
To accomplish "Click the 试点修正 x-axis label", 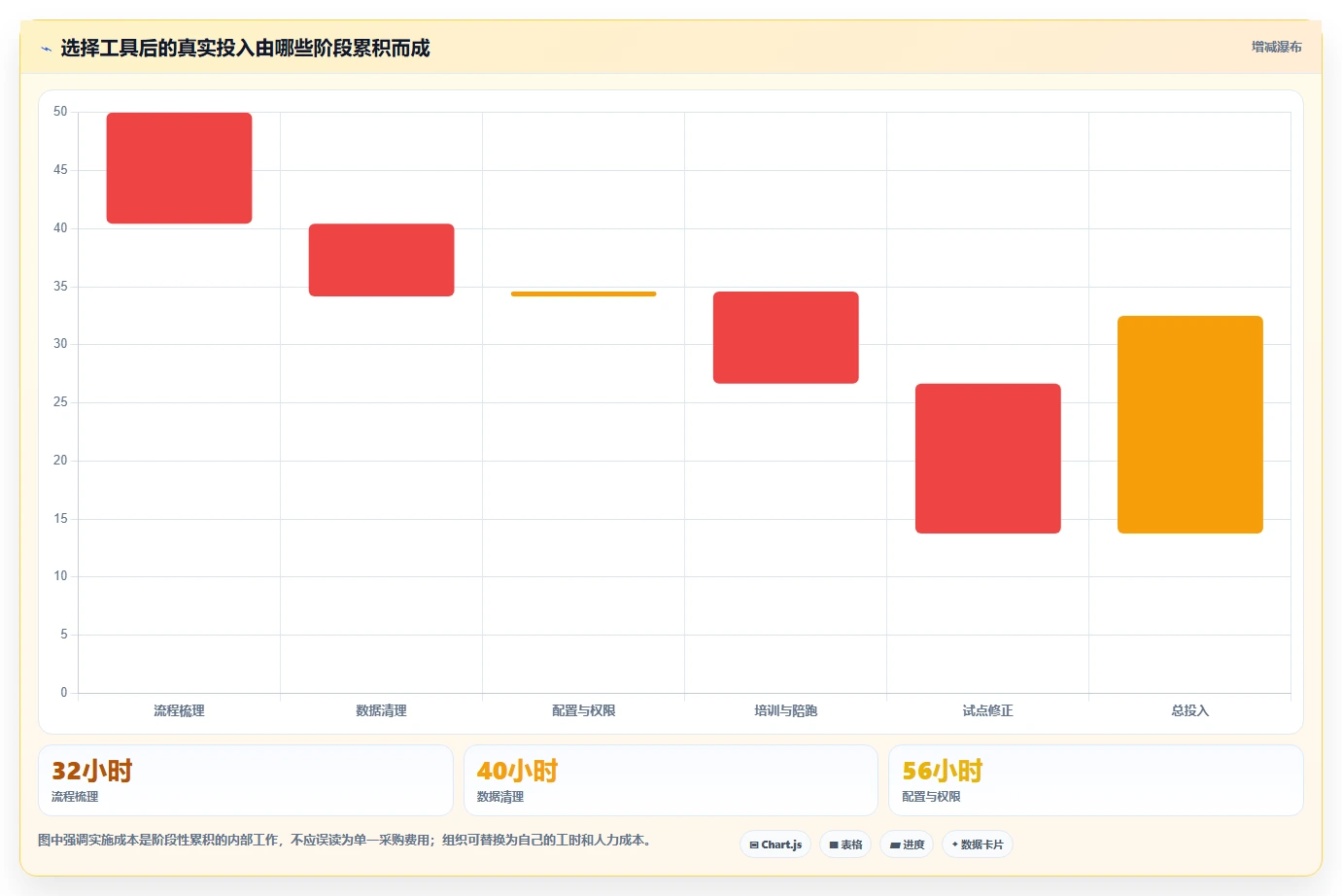I will click(x=988, y=710).
